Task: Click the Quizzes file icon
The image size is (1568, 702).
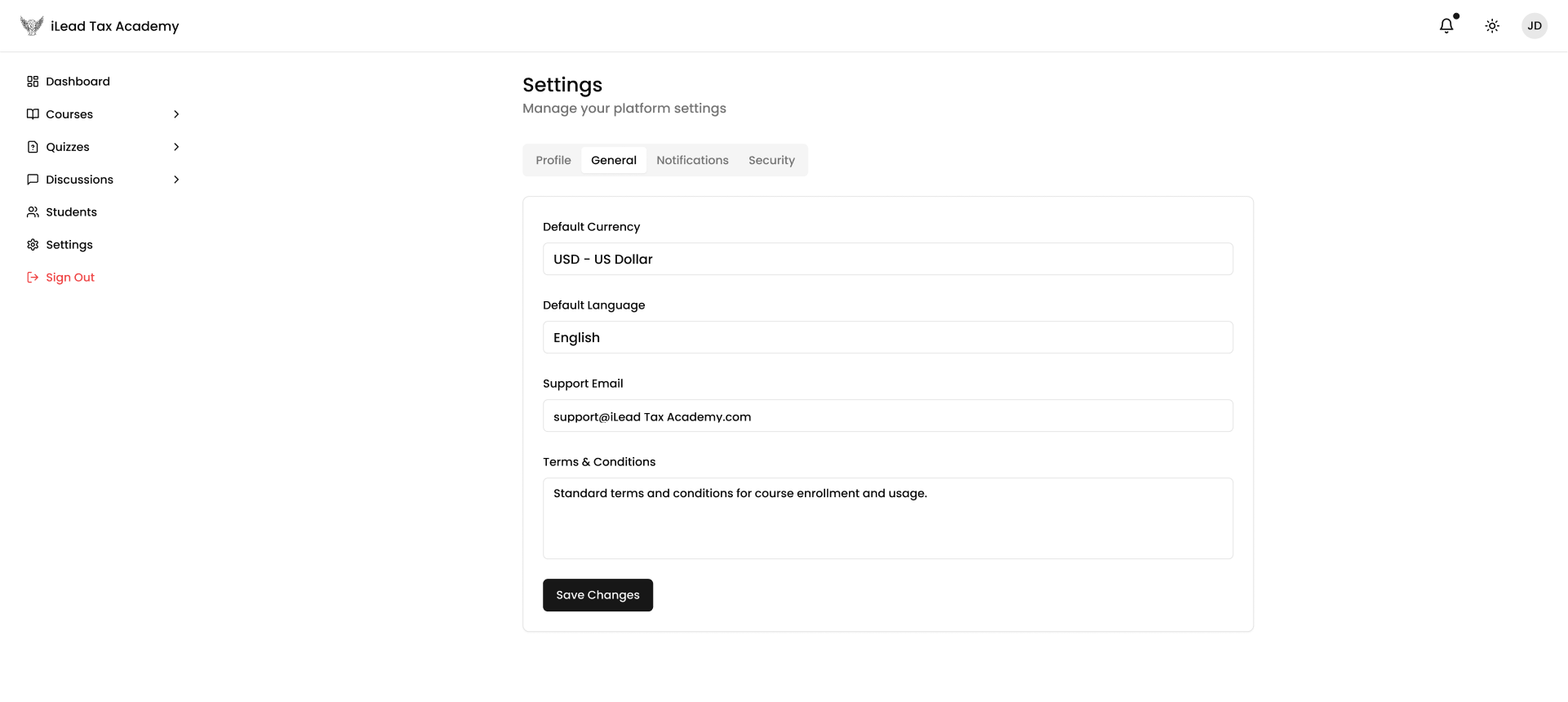Action: [x=33, y=147]
